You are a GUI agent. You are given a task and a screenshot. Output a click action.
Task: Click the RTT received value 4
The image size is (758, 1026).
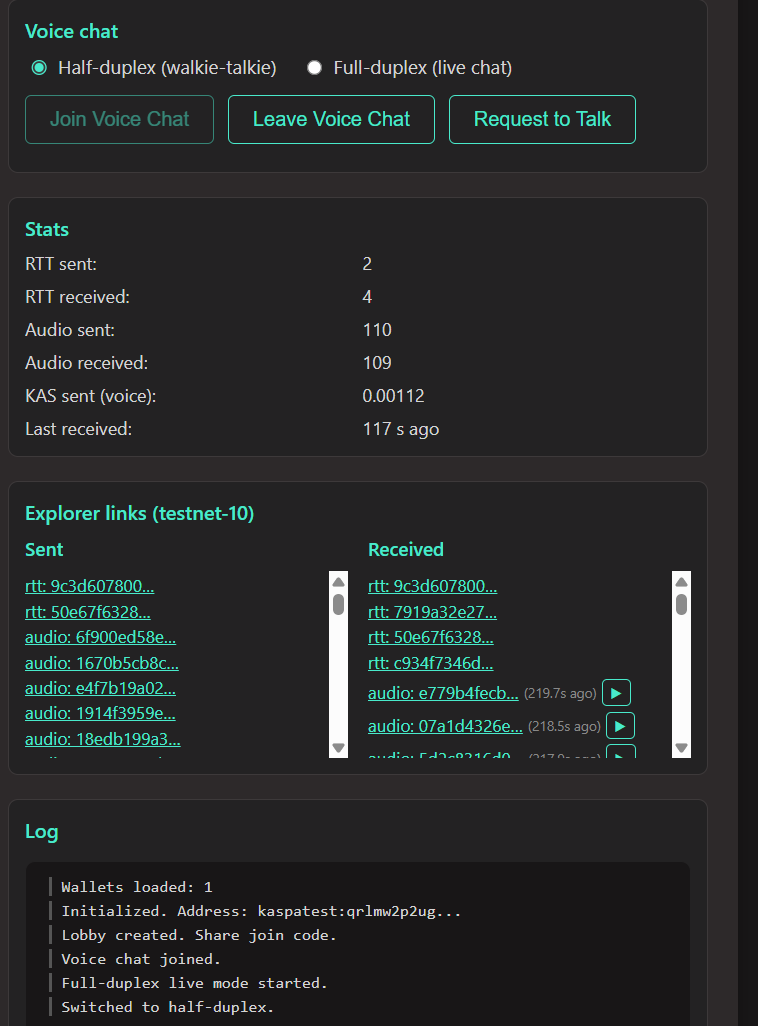pyautogui.click(x=367, y=297)
